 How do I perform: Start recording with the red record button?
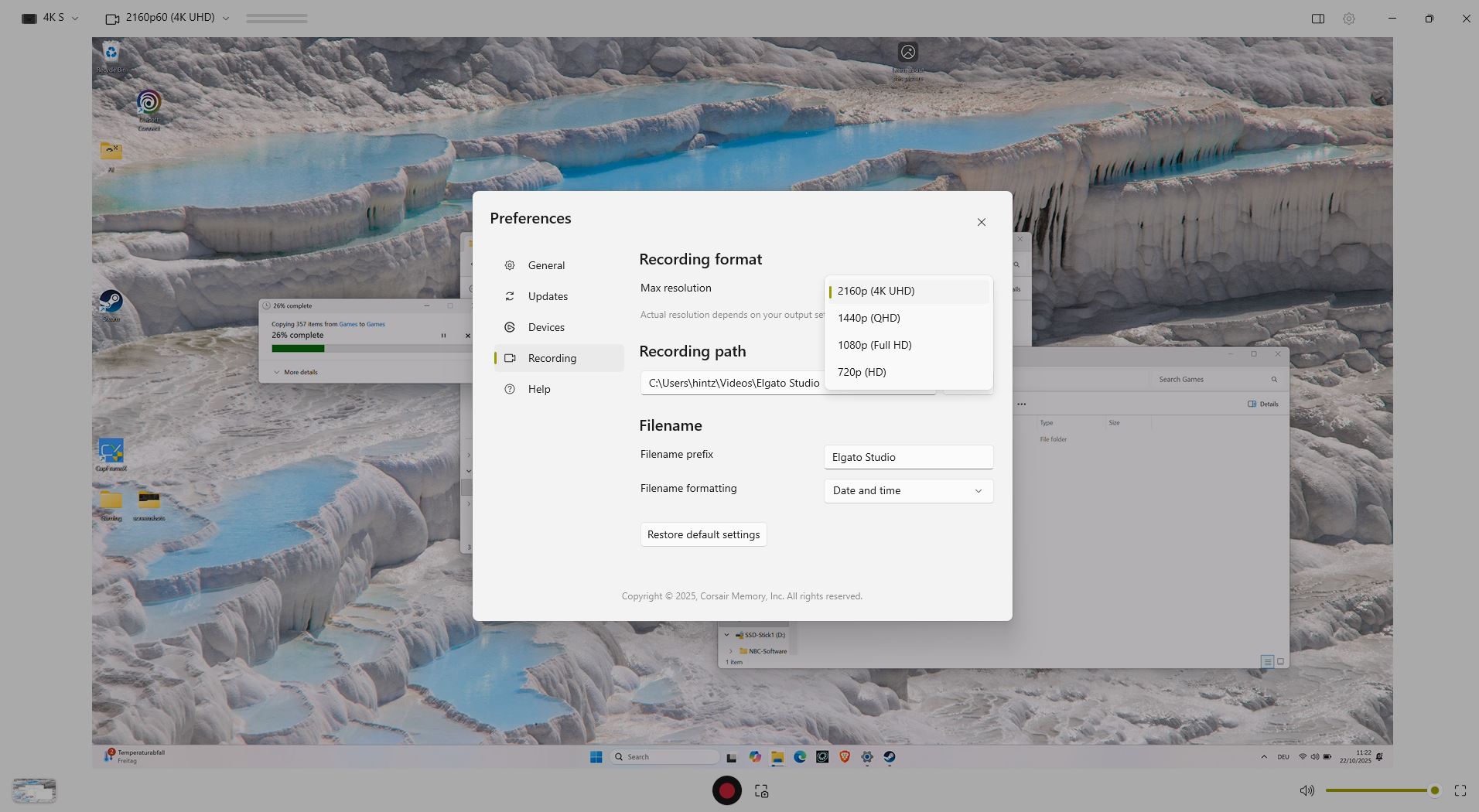coord(726,790)
